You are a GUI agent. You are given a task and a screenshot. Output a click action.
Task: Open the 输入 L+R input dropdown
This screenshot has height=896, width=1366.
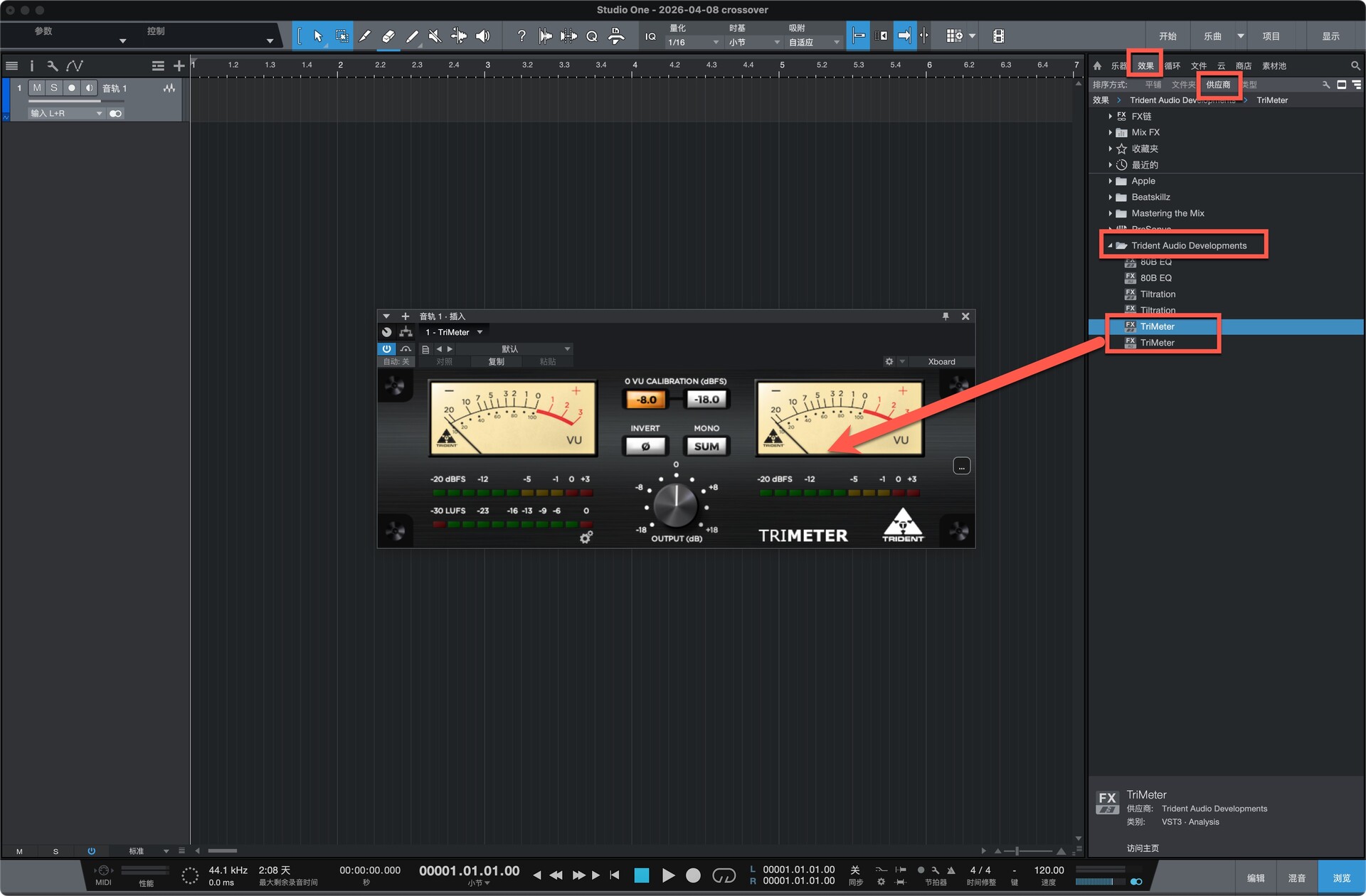(x=66, y=114)
